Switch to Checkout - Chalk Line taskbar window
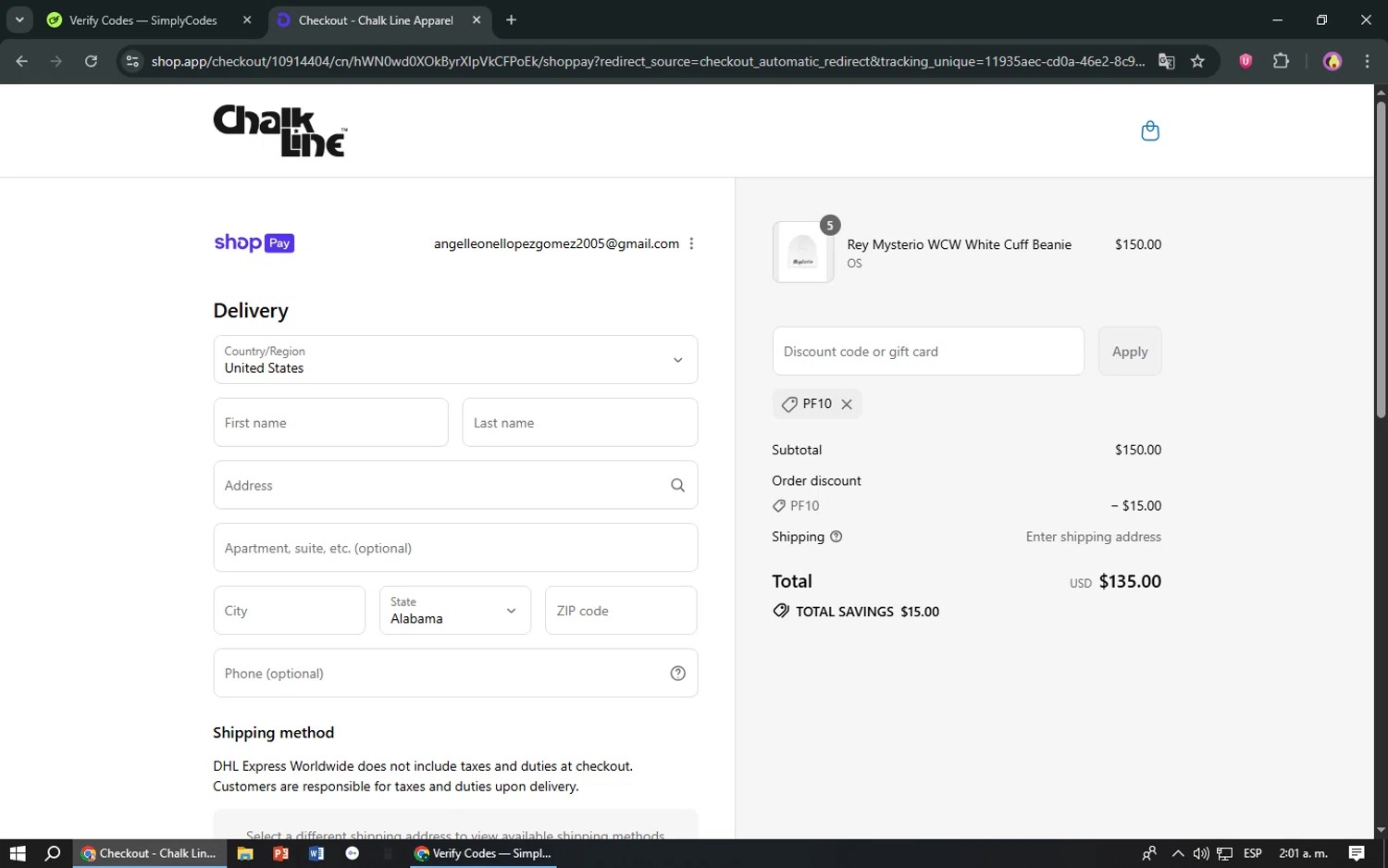Viewport: 1388px width, 868px height. click(148, 853)
